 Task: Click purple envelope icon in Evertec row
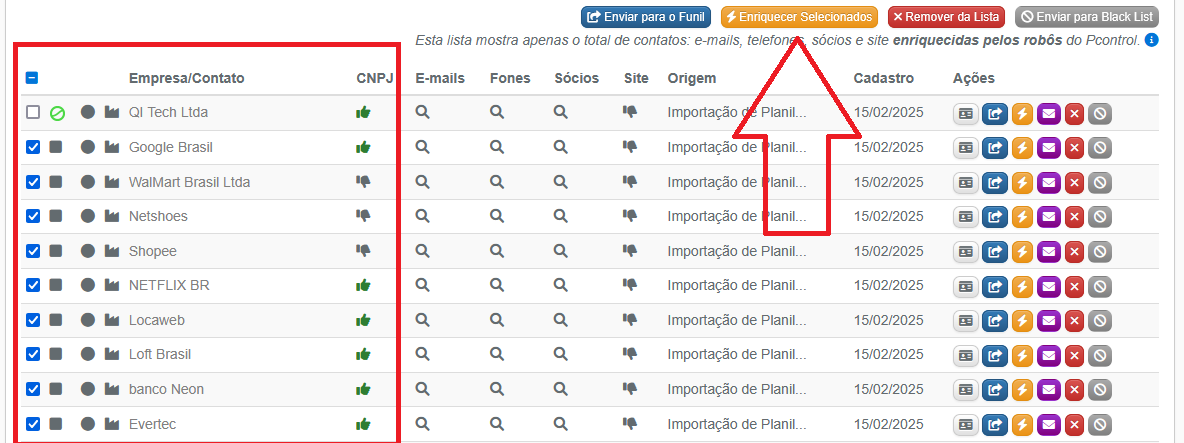(x=1048, y=424)
